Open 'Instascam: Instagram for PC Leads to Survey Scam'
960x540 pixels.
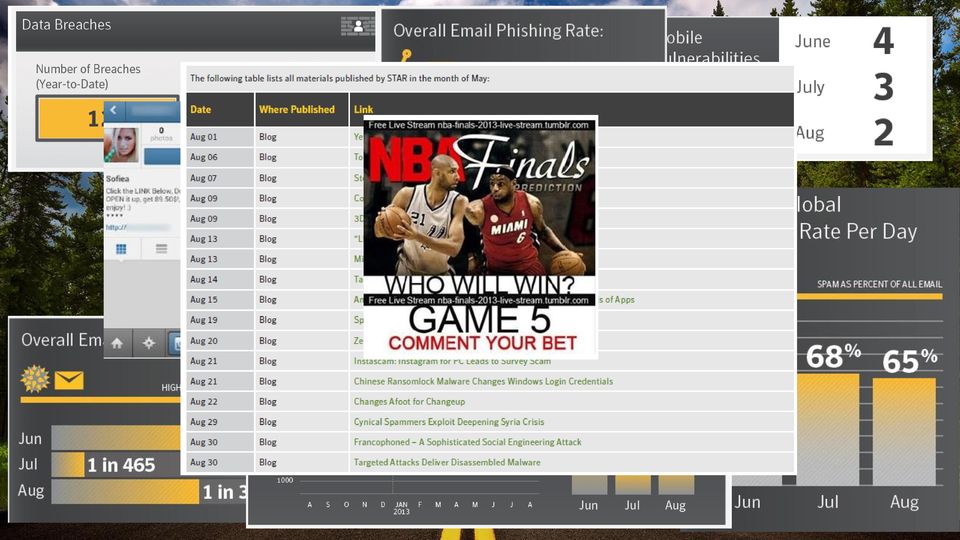452,361
